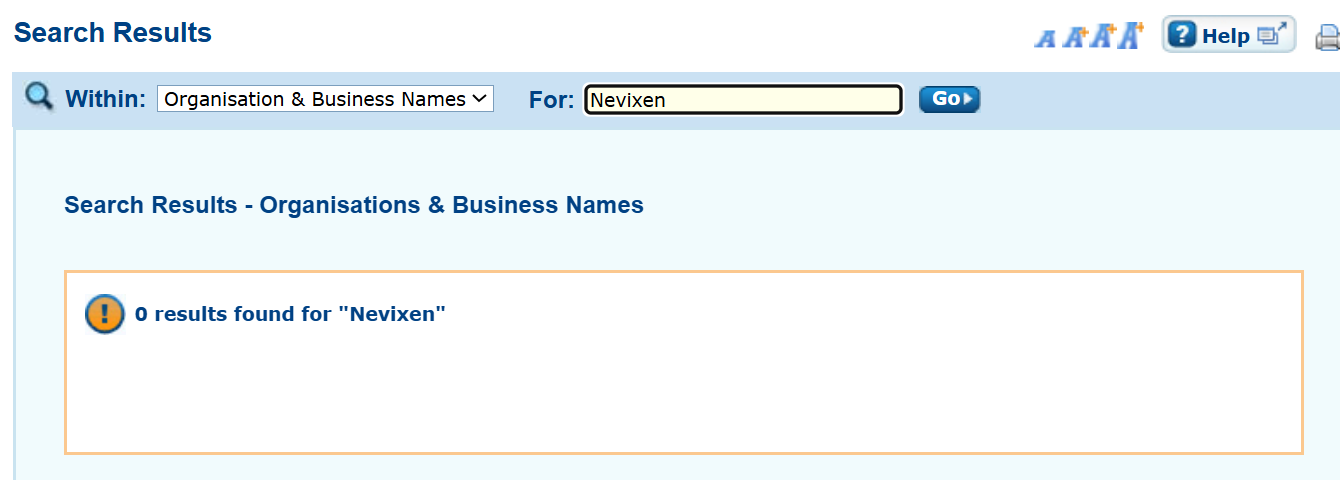Click the orange exclamation warning icon
The image size is (1340, 480).
(105, 314)
